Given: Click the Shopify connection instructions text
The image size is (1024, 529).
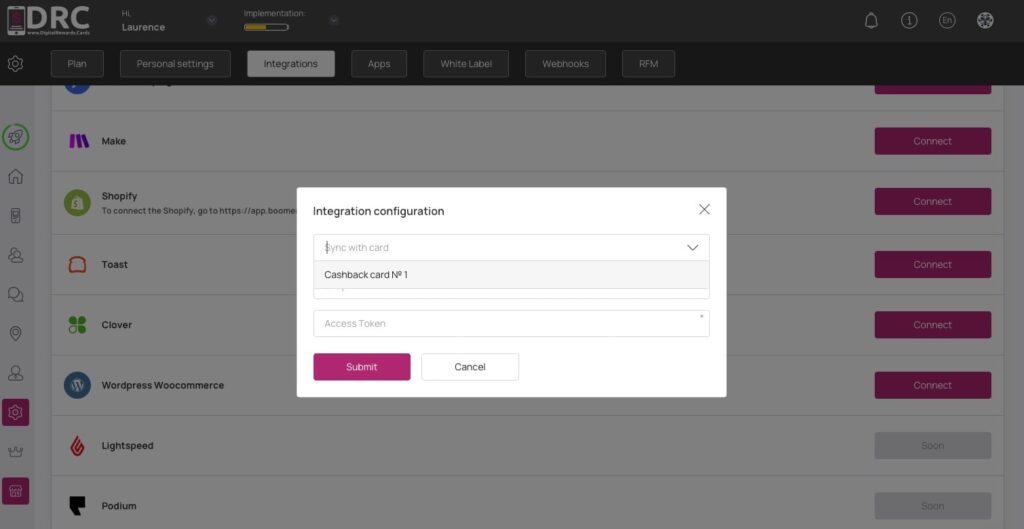Looking at the screenshot, I should click(x=199, y=211).
